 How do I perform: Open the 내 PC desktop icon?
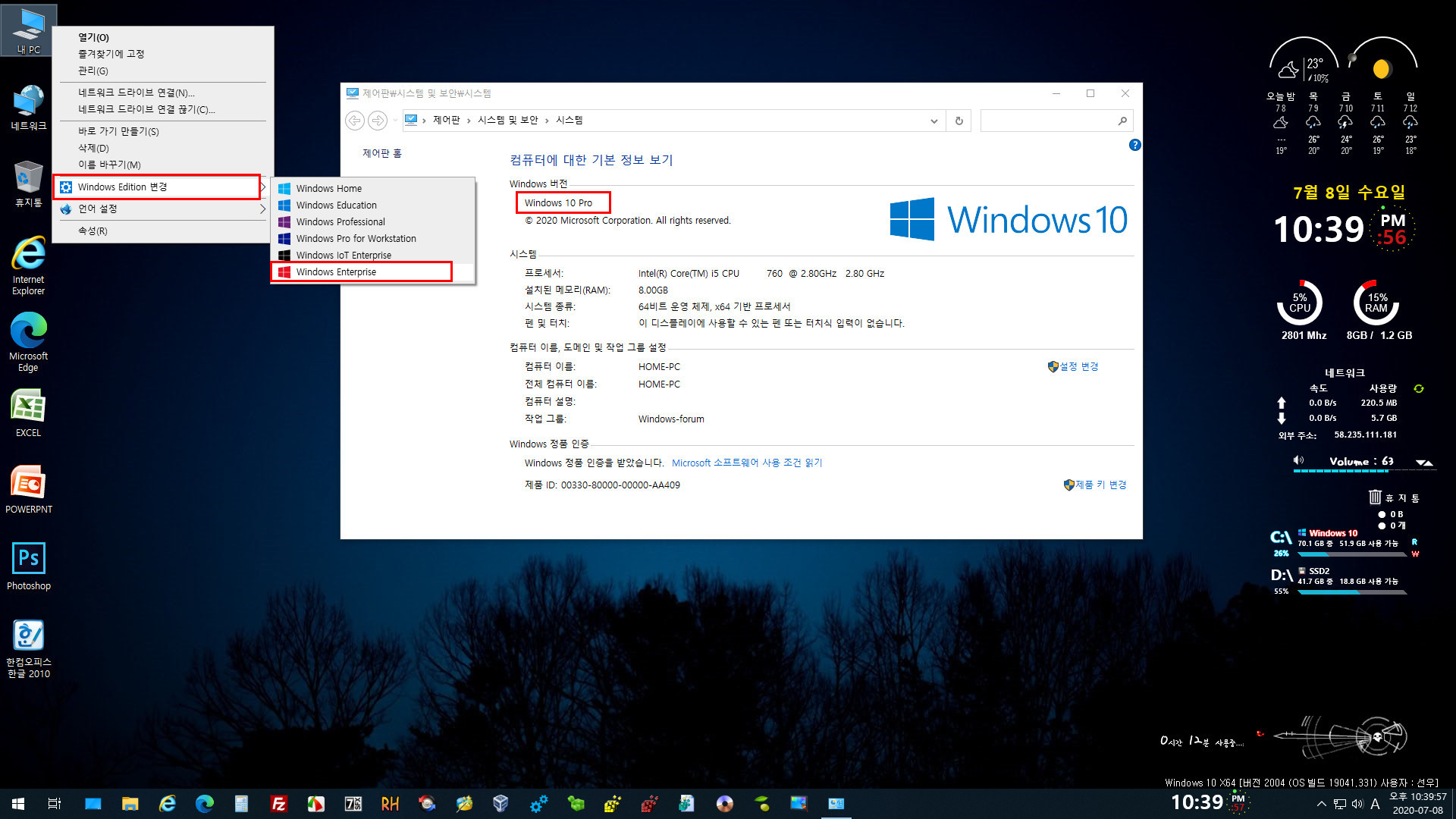pos(29,30)
